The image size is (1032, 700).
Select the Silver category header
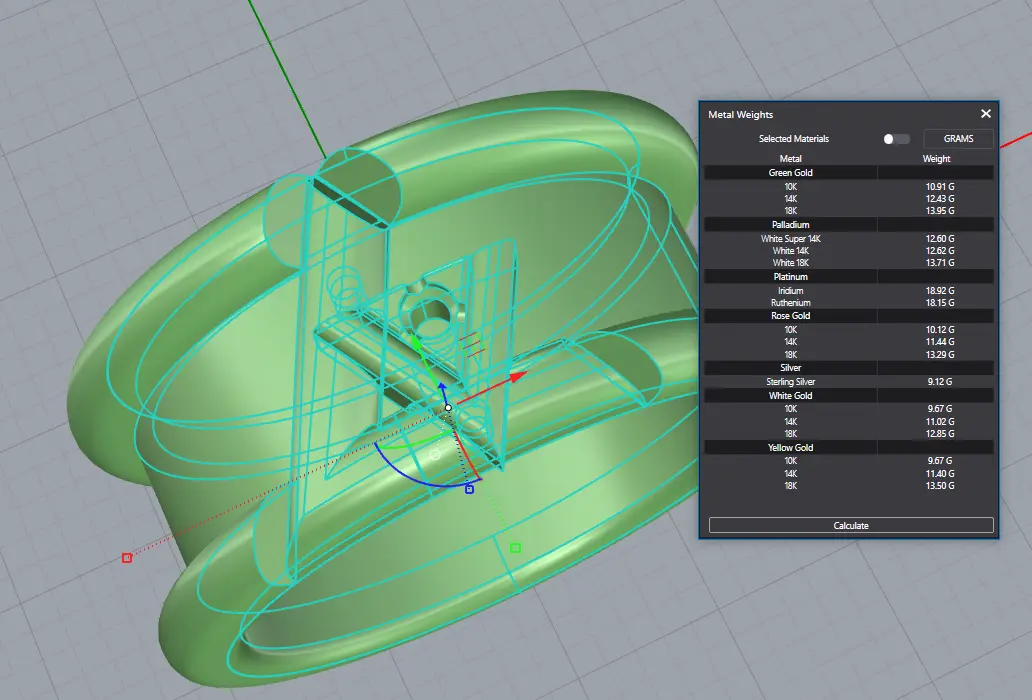[x=790, y=368]
